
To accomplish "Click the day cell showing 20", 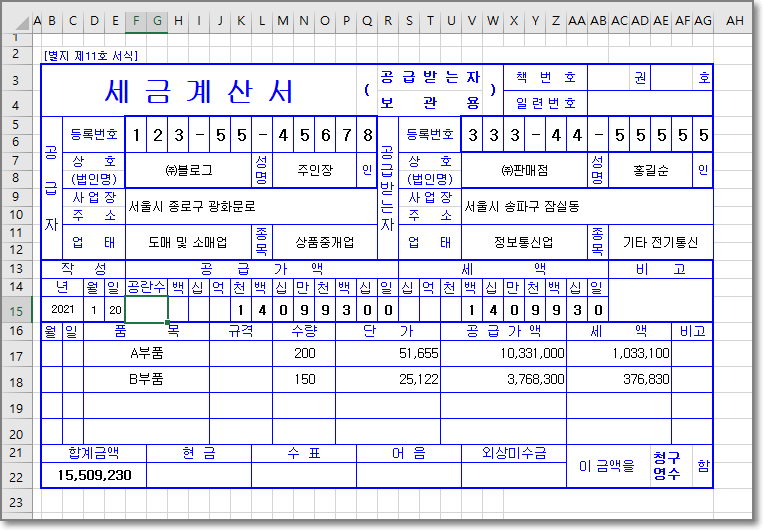I will (x=115, y=310).
